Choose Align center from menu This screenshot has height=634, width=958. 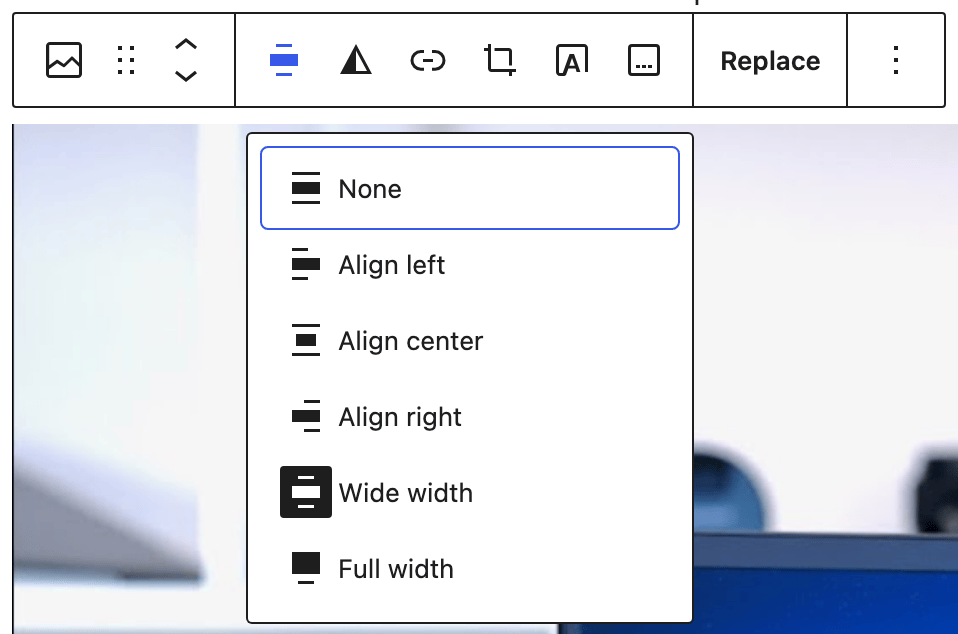tap(470, 341)
